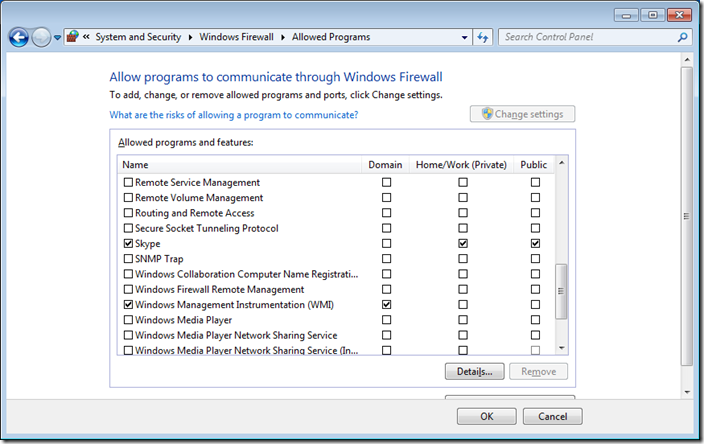The image size is (704, 444).
Task: Click the Back navigation arrow button
Action: 19,37
